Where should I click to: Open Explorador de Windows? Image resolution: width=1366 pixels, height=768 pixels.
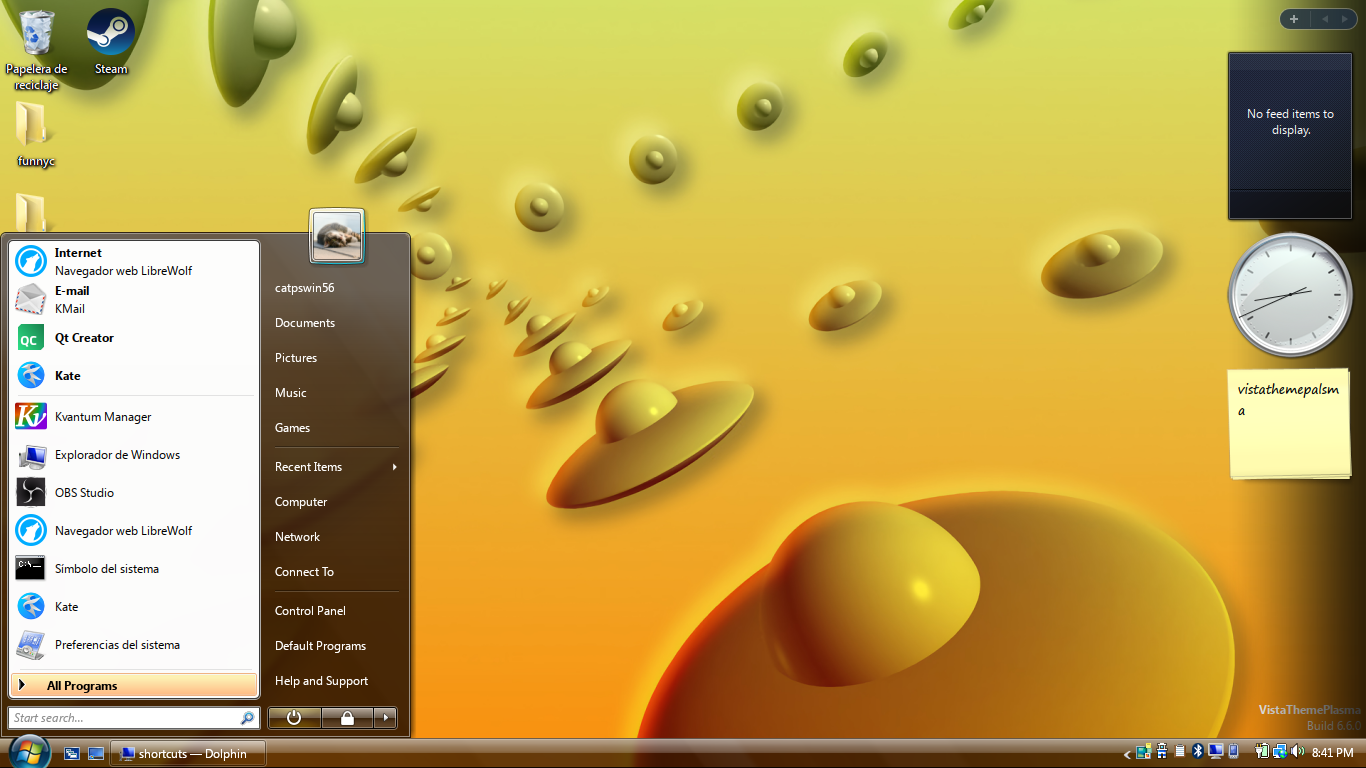click(134, 455)
